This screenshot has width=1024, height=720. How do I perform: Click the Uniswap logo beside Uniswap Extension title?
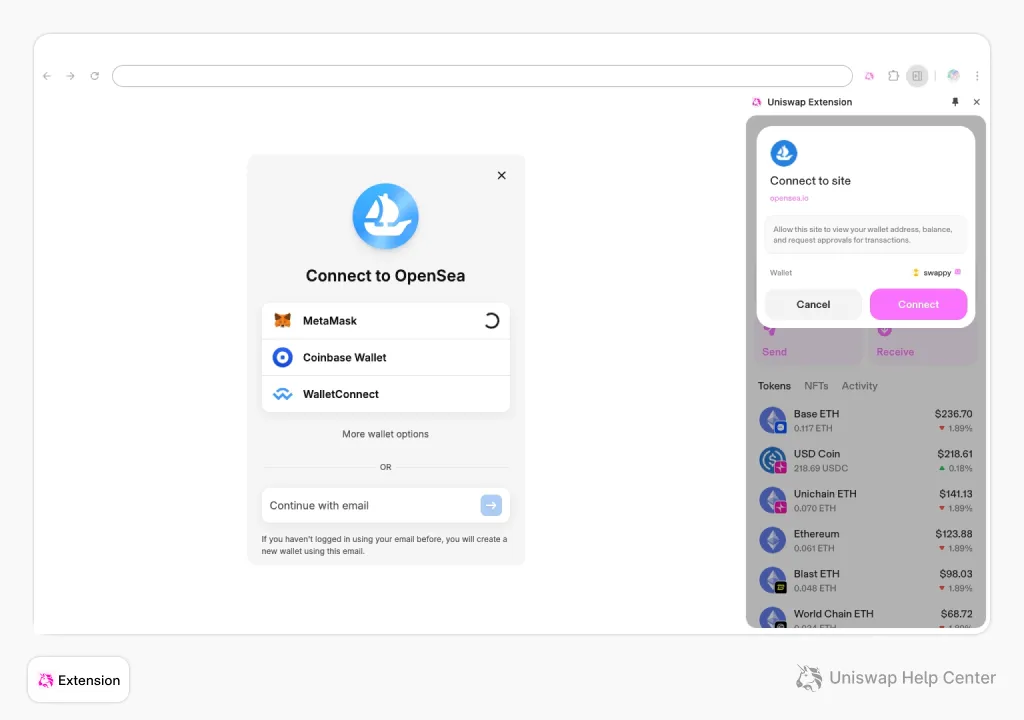pyautogui.click(x=756, y=102)
